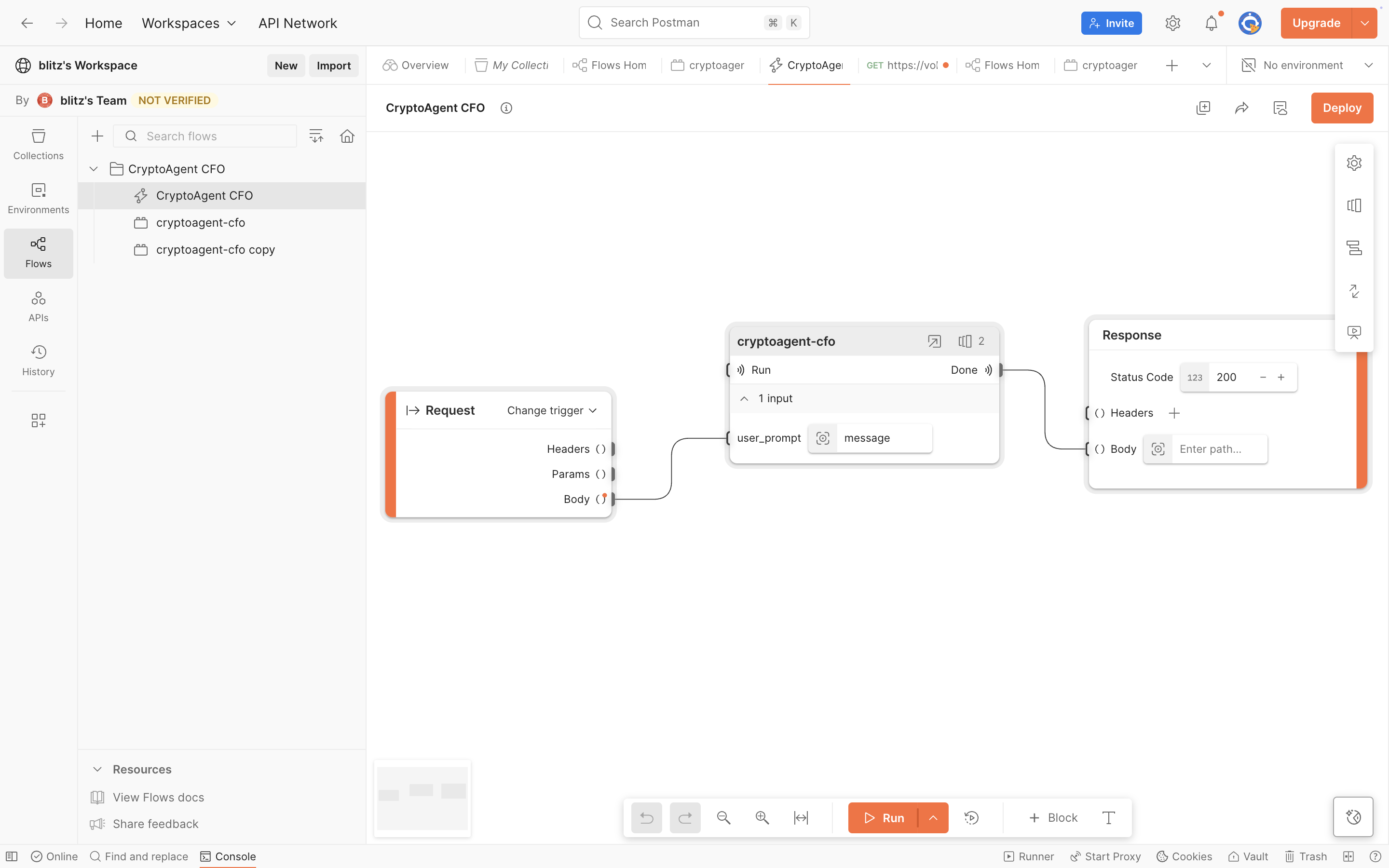The width and height of the screenshot is (1389, 868).
Task: Open the Flows sidebar section
Action: tap(39, 253)
